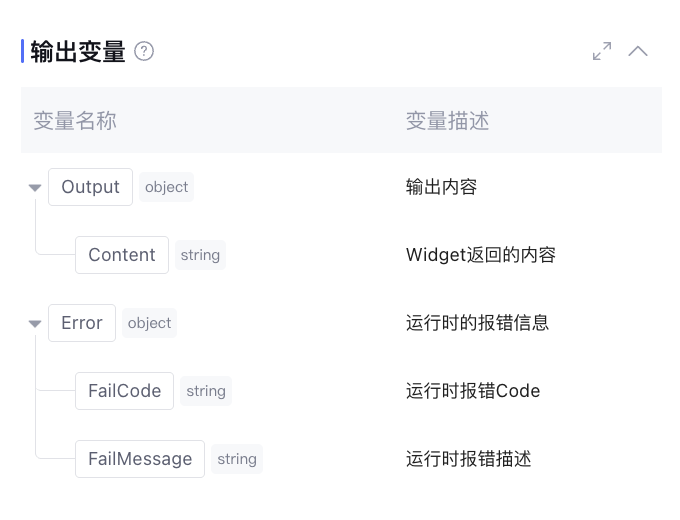
Task: Click the string type tag beside Content
Action: 200,255
